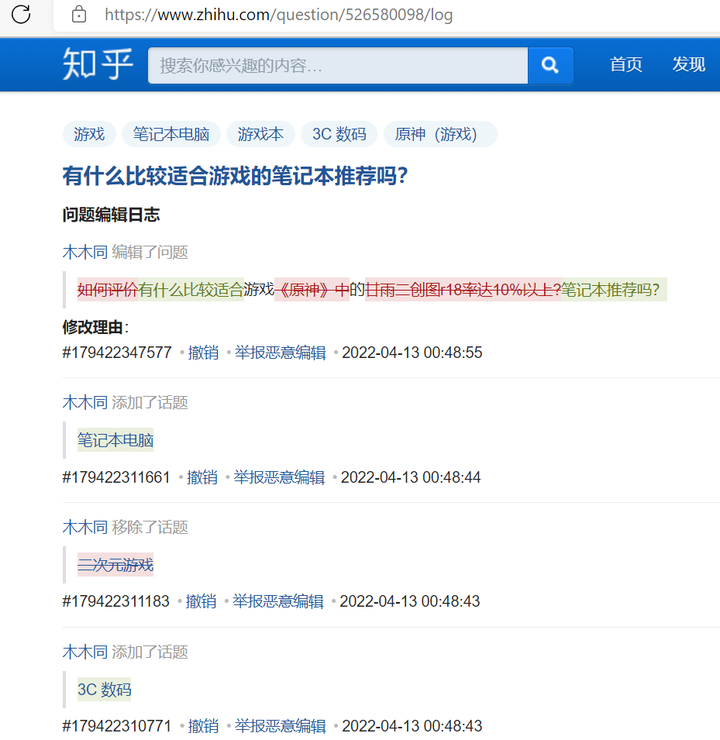Focus the 搜索你感兴趣的内容 search field

pos(338,65)
